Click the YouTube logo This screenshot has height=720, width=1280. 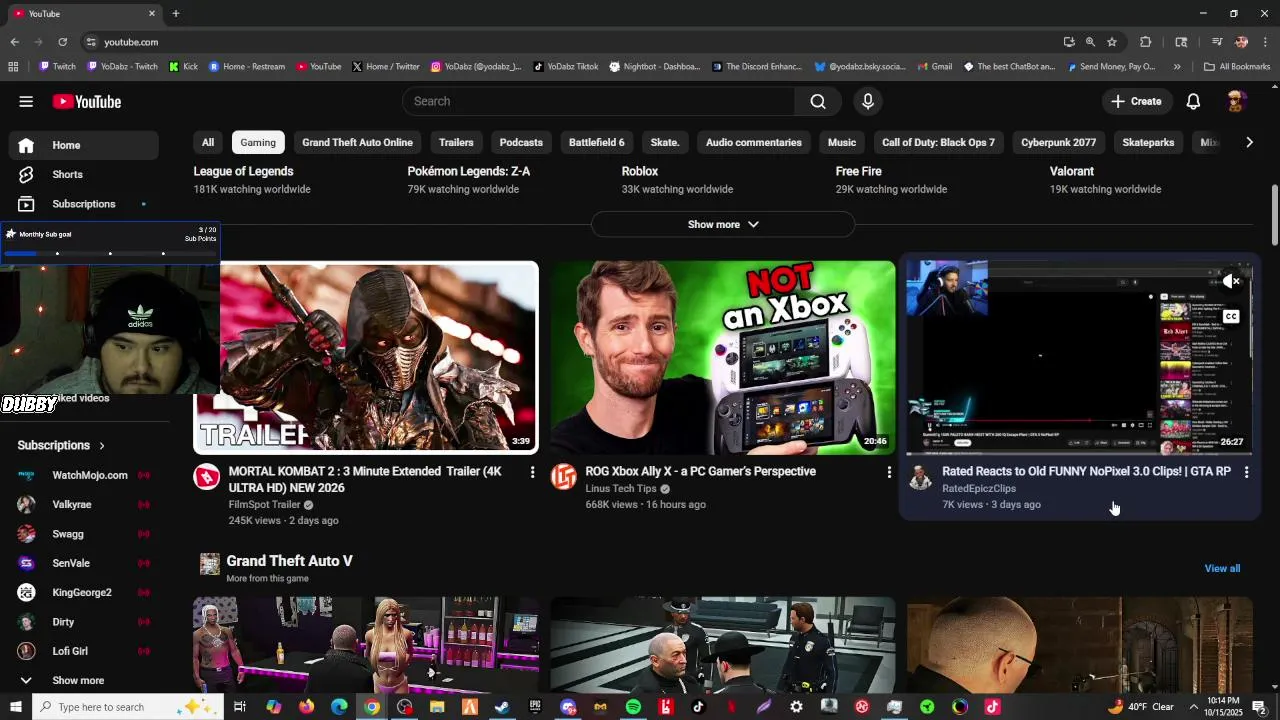(x=87, y=101)
